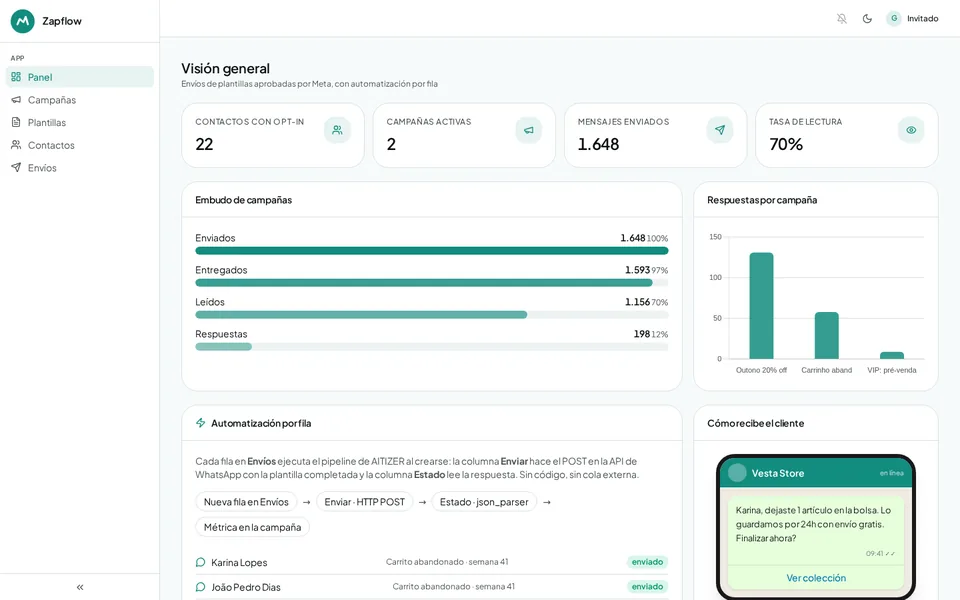Select the João Pedro Dias row name
The width and height of the screenshot is (960, 600).
(246, 587)
